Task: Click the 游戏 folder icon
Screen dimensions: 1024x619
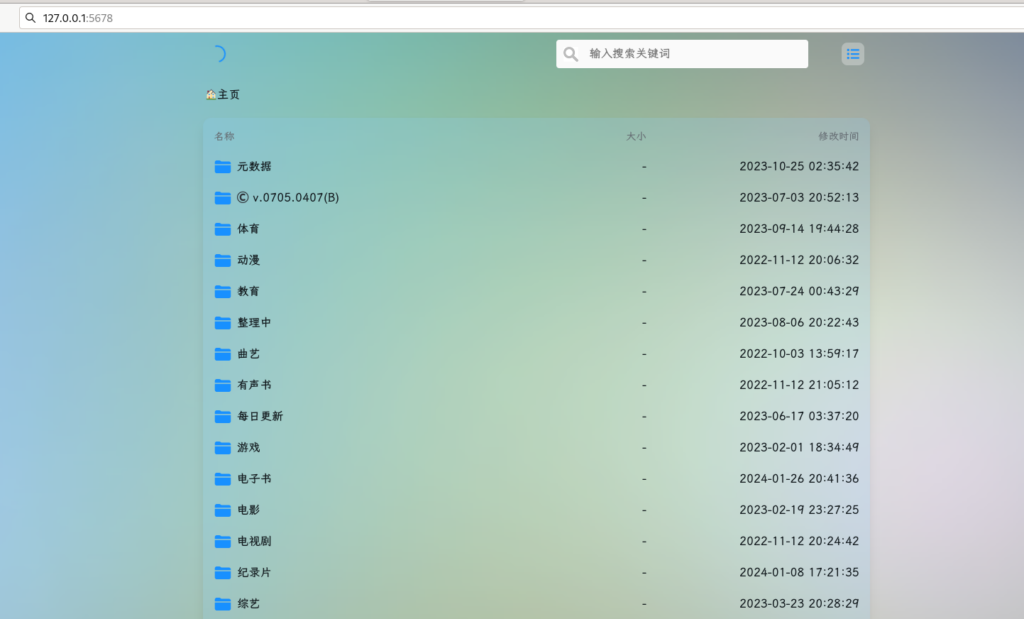Action: pyautogui.click(x=222, y=448)
